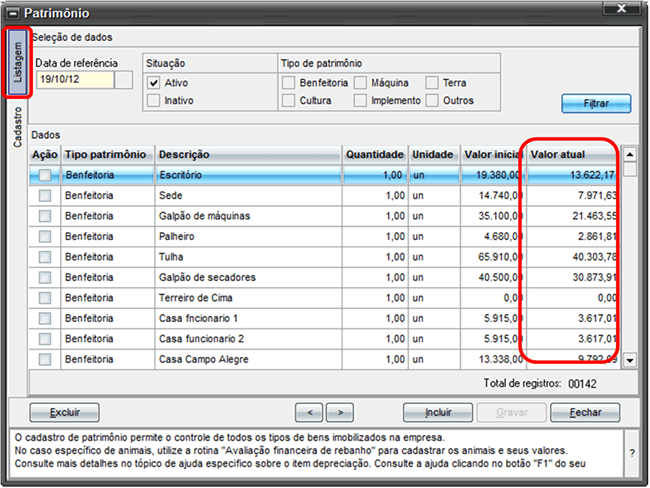Click the 7.971,63 current value cell

coord(574,195)
